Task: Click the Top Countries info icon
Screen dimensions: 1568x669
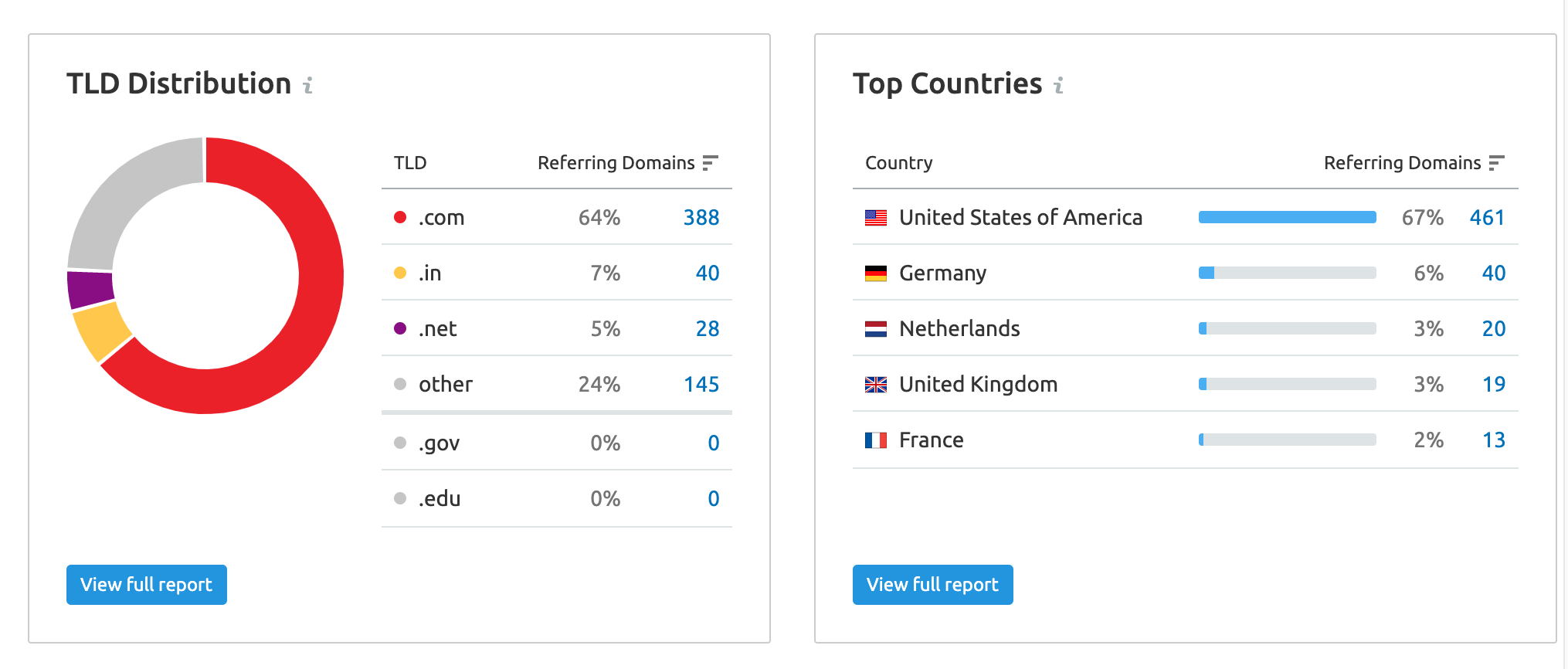Action: pyautogui.click(x=1059, y=85)
